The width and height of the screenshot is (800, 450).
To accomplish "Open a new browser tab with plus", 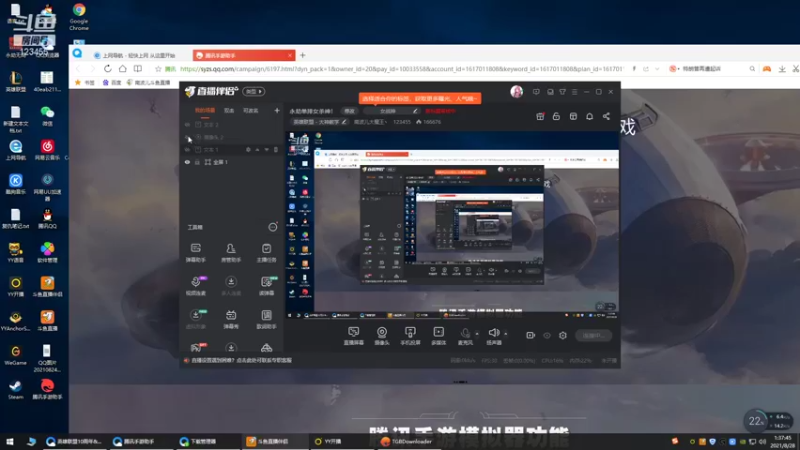I will 303,55.
